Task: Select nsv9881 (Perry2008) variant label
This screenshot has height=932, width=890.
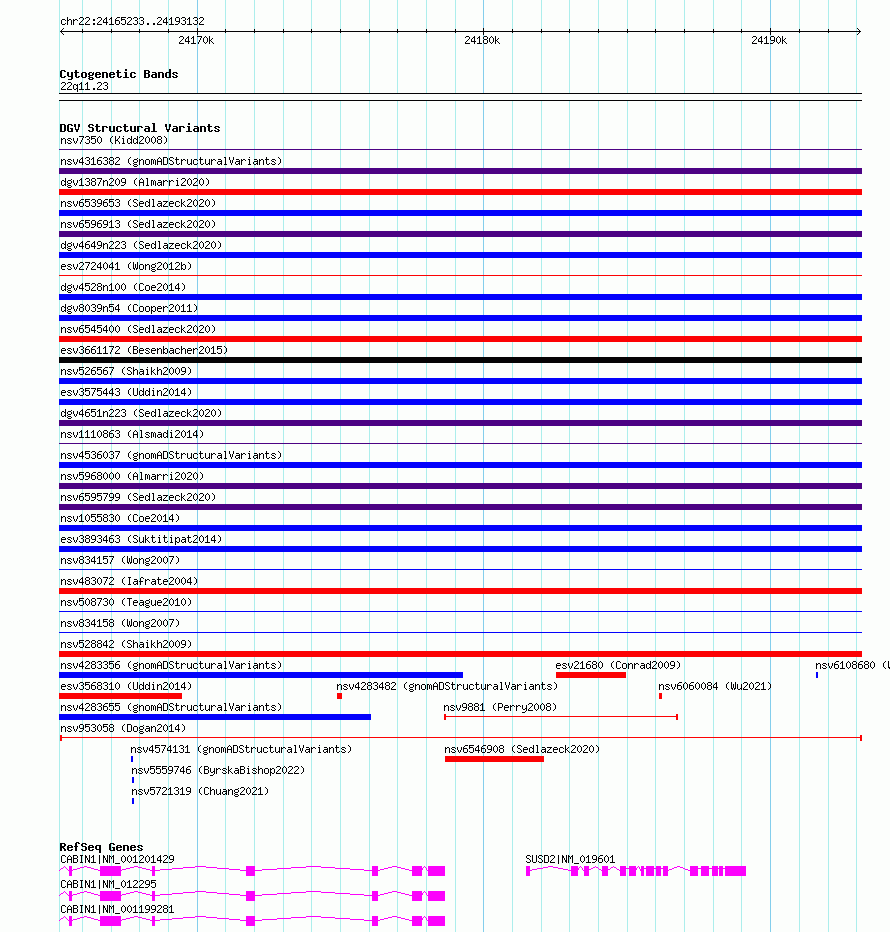Action: click(500, 707)
